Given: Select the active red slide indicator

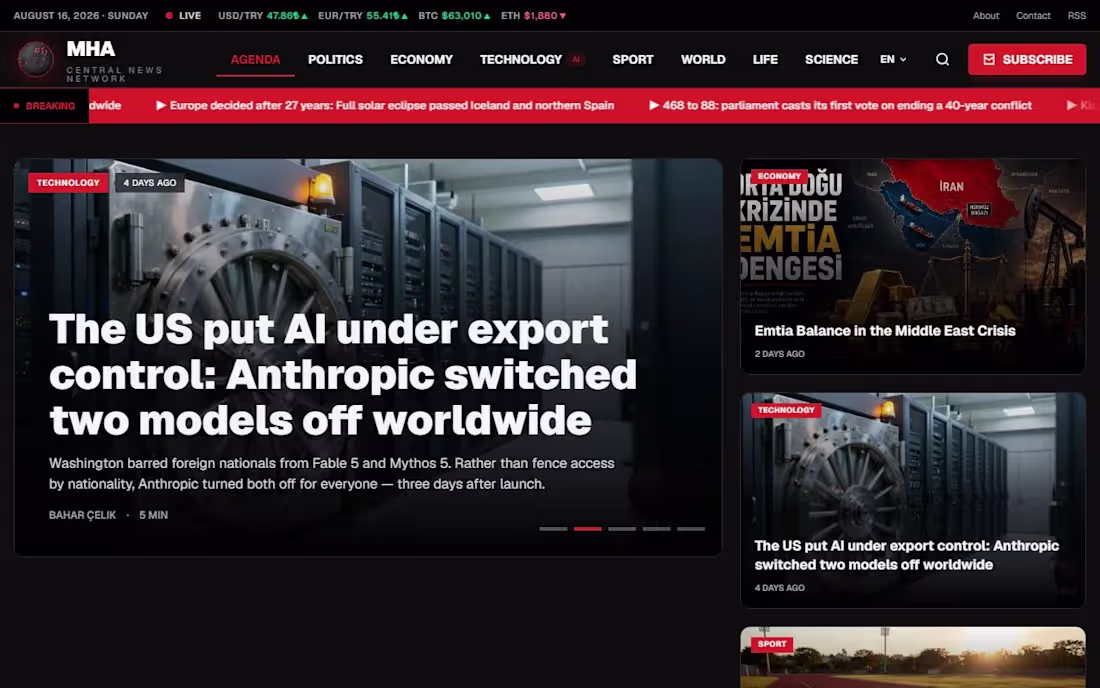Looking at the screenshot, I should pyautogui.click(x=587, y=529).
